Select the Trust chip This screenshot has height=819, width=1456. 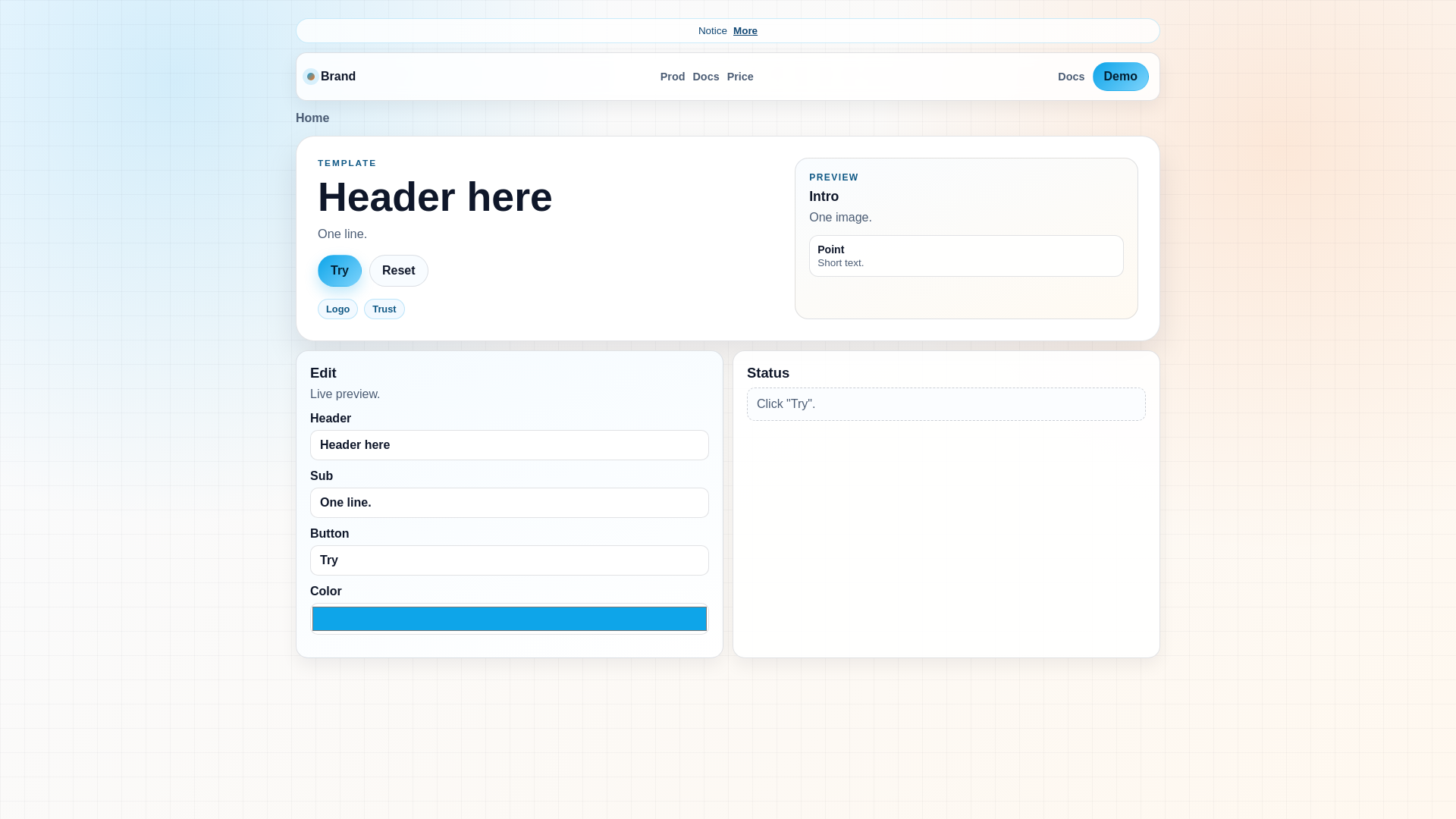pyautogui.click(x=384, y=309)
